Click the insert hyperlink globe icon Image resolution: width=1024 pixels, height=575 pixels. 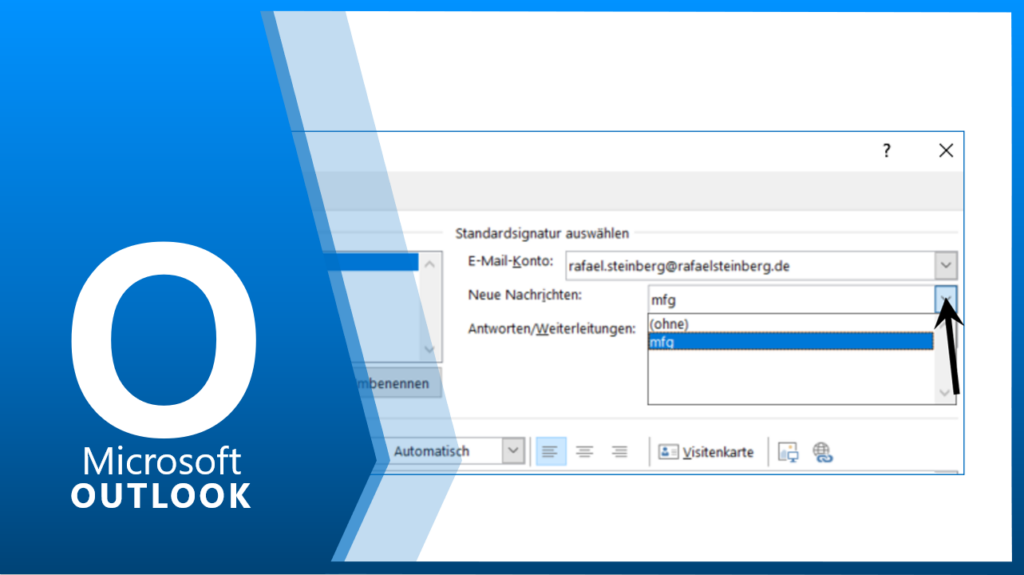click(822, 452)
